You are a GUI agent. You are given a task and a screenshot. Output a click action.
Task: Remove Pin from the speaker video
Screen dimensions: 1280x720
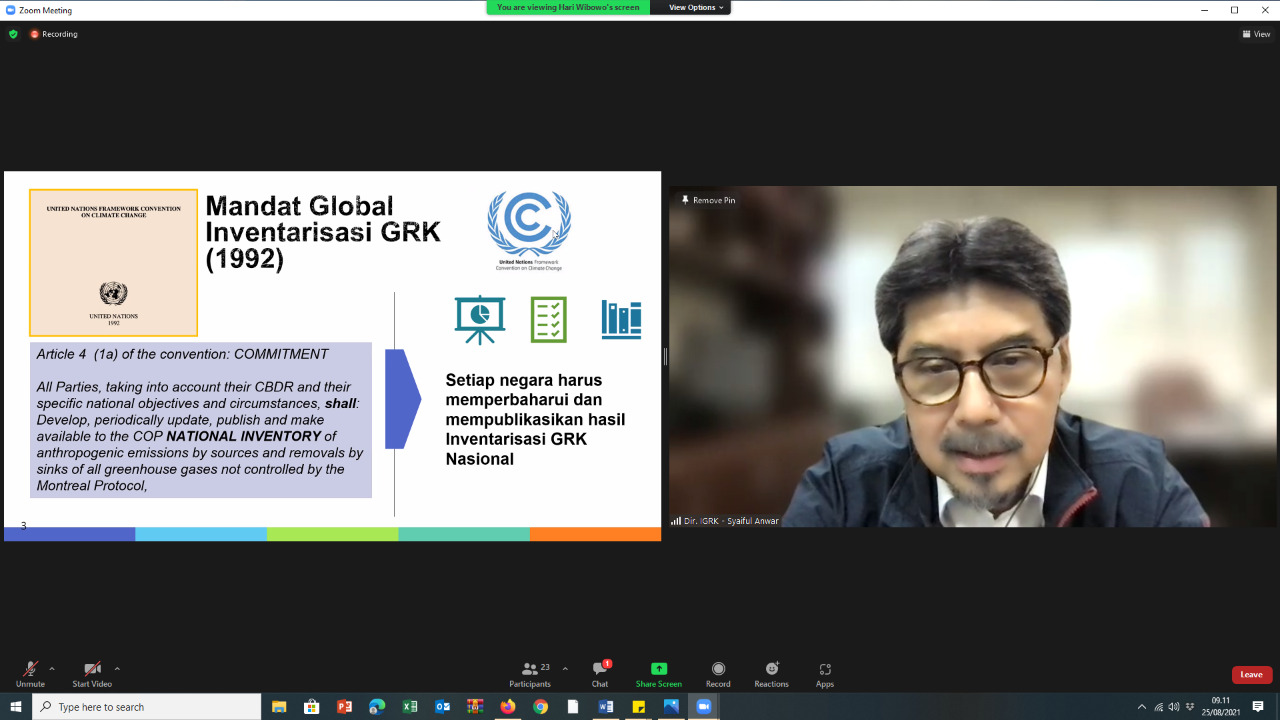(708, 200)
